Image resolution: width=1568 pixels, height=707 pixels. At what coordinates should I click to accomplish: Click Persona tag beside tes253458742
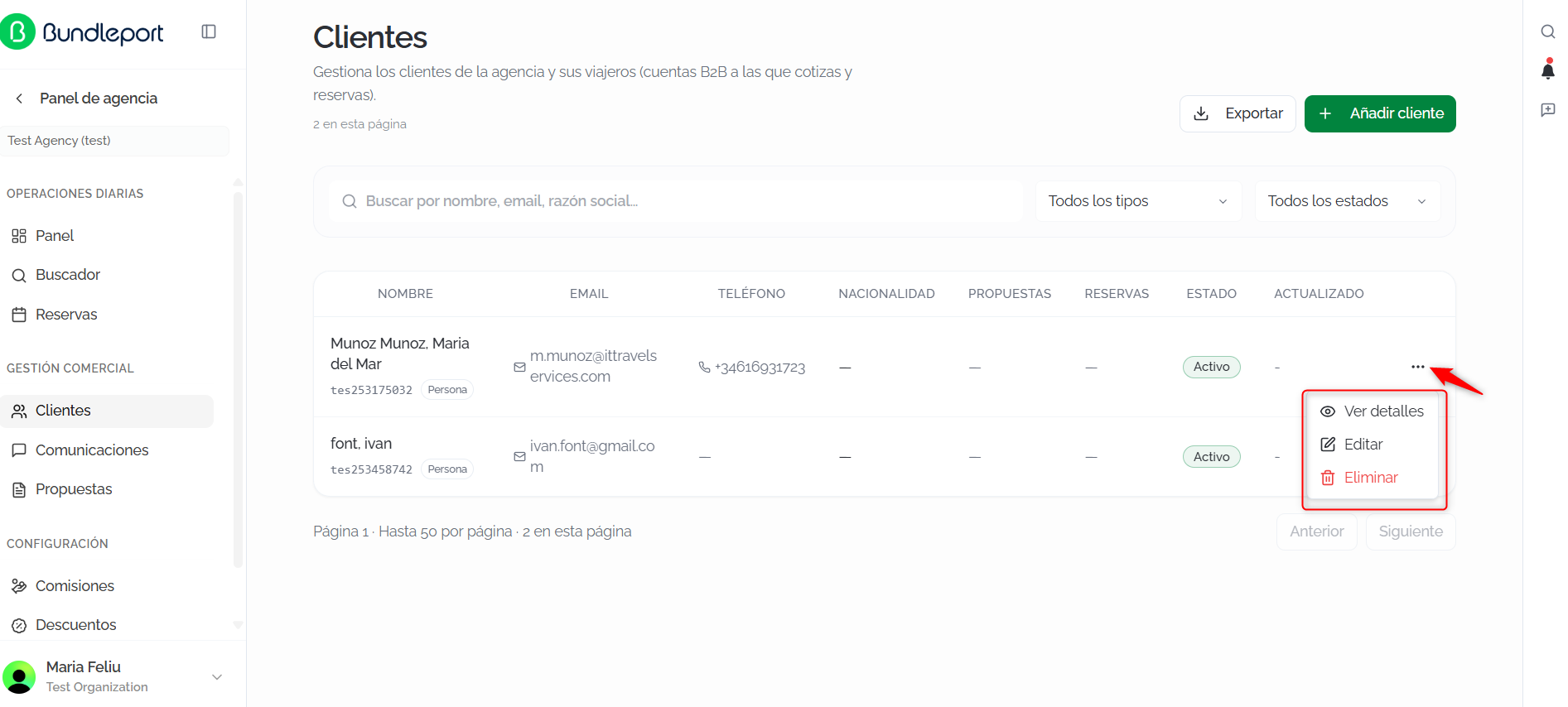tap(447, 469)
